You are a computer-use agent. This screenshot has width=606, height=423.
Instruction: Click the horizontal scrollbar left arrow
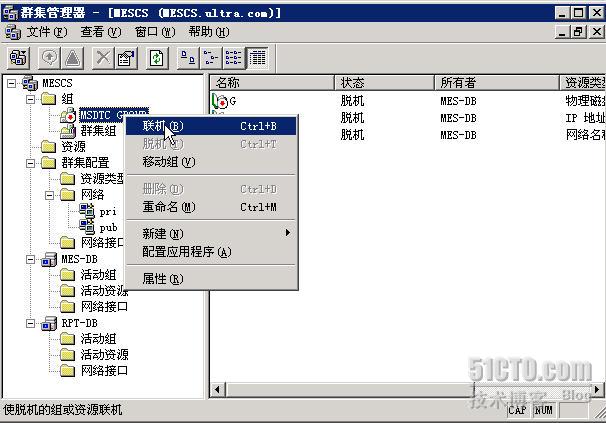(x=217, y=389)
